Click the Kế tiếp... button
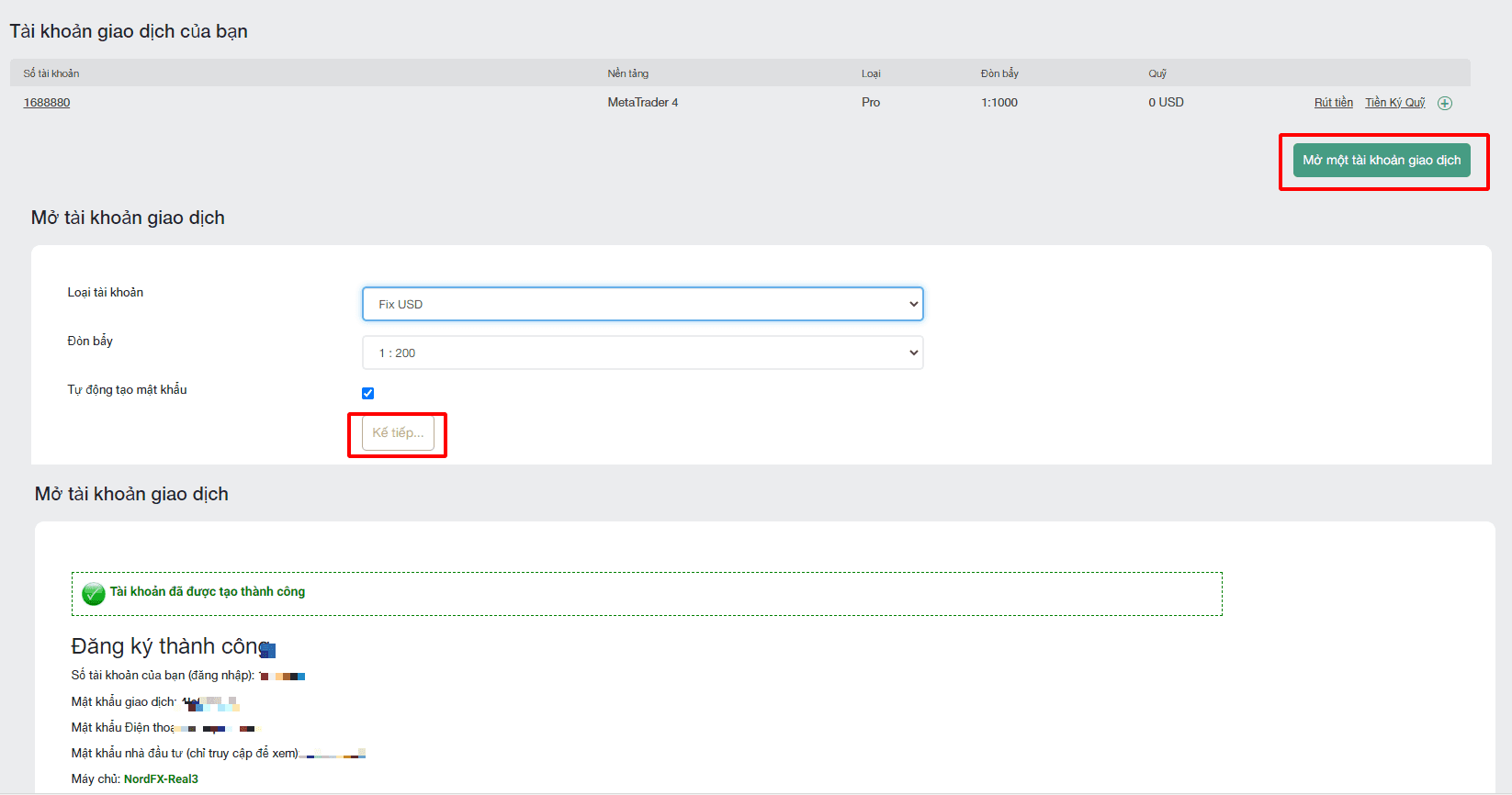The width and height of the screenshot is (1512, 795). pos(398,433)
